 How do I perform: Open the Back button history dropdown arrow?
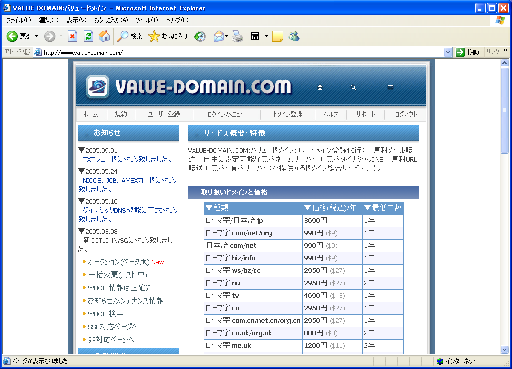click(x=36, y=36)
